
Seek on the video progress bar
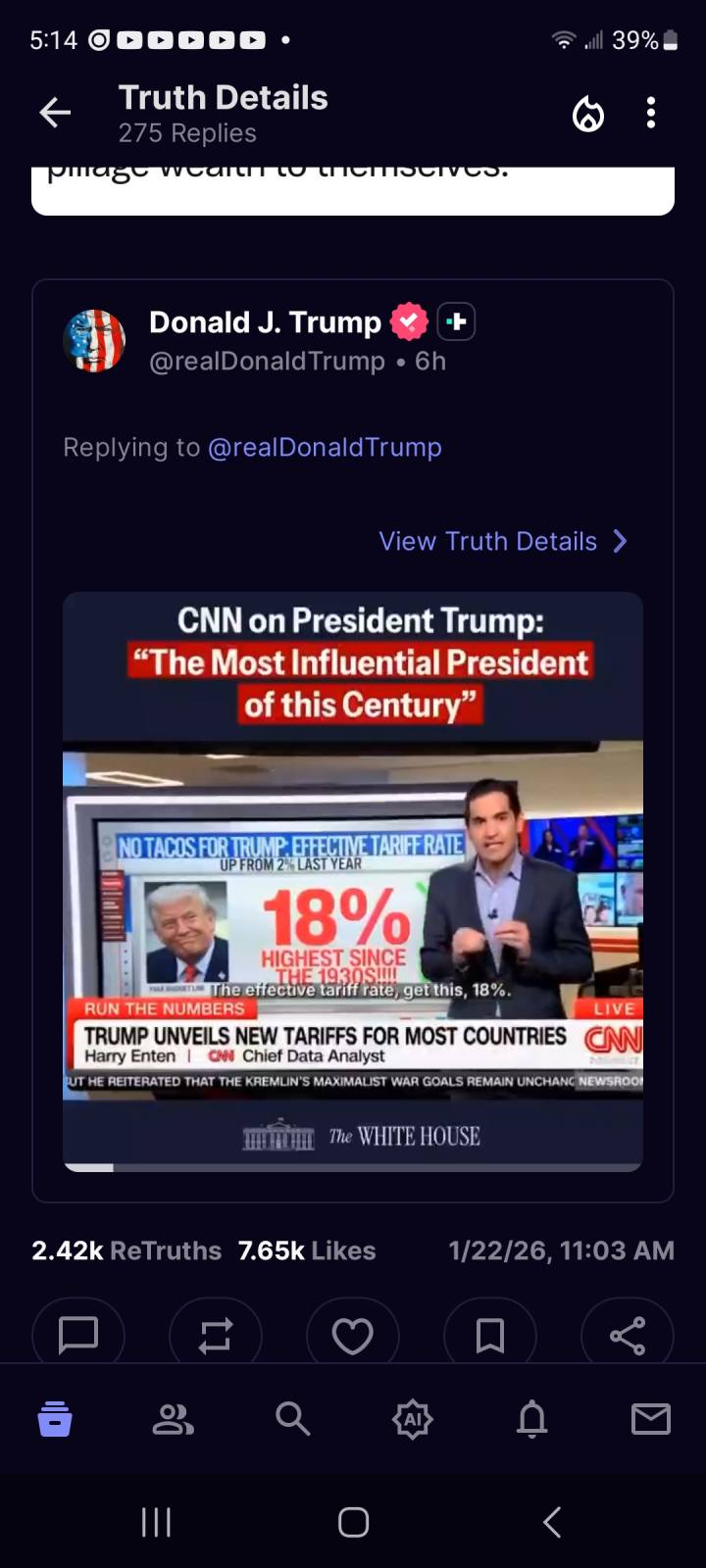353,1166
